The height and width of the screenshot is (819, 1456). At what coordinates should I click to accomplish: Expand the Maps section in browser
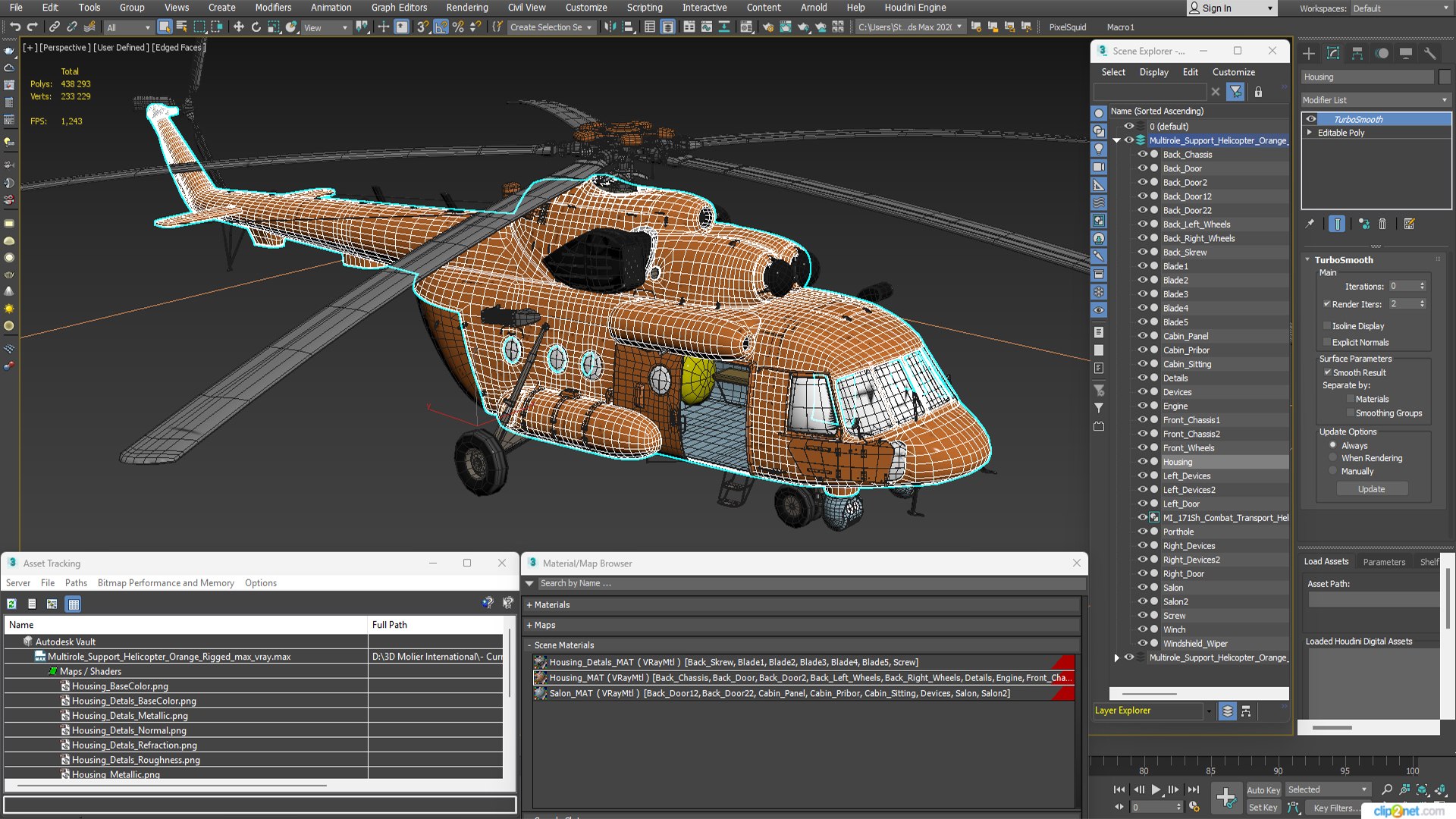529,626
